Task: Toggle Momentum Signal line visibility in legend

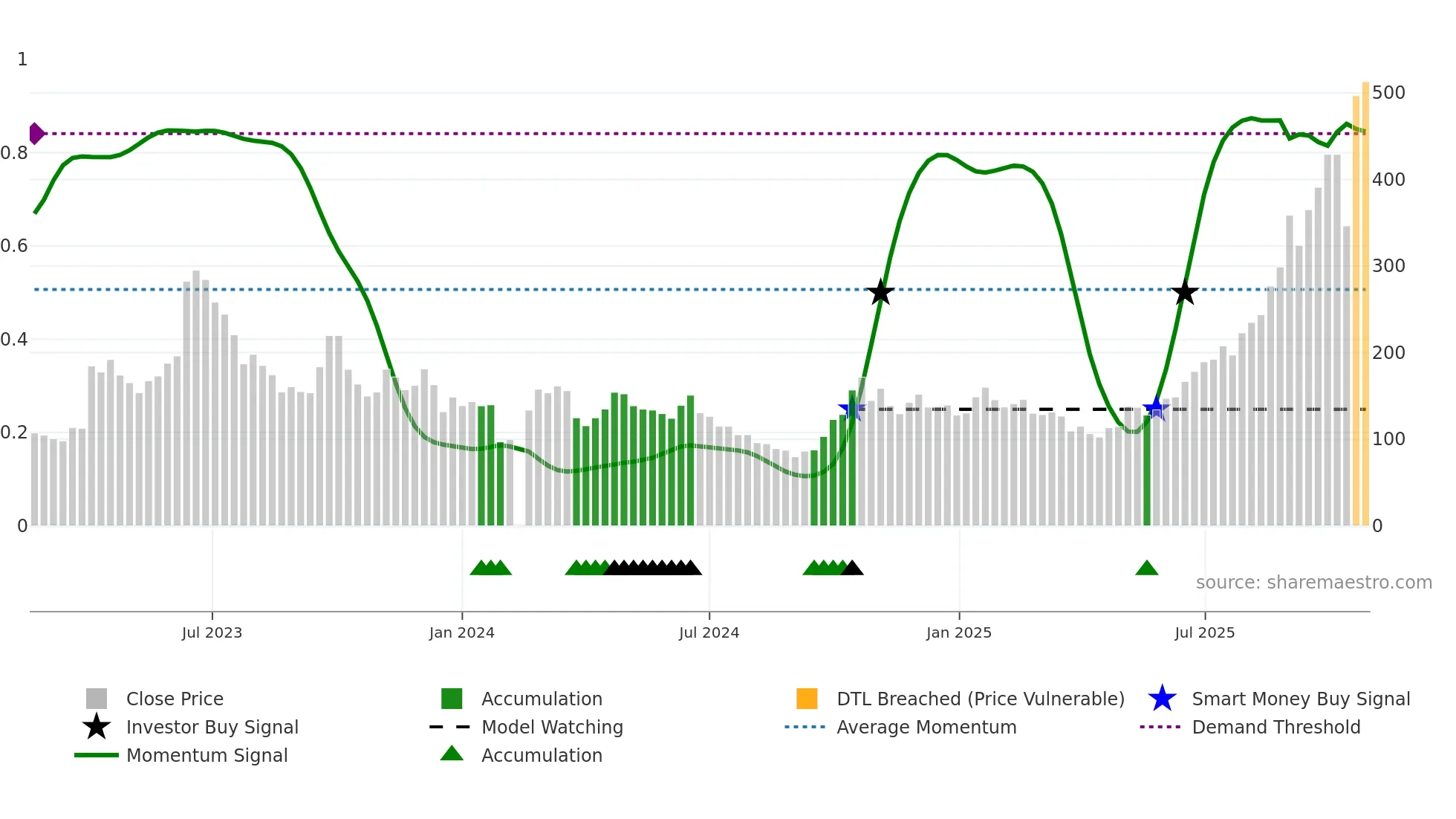Action: pyautogui.click(x=207, y=755)
